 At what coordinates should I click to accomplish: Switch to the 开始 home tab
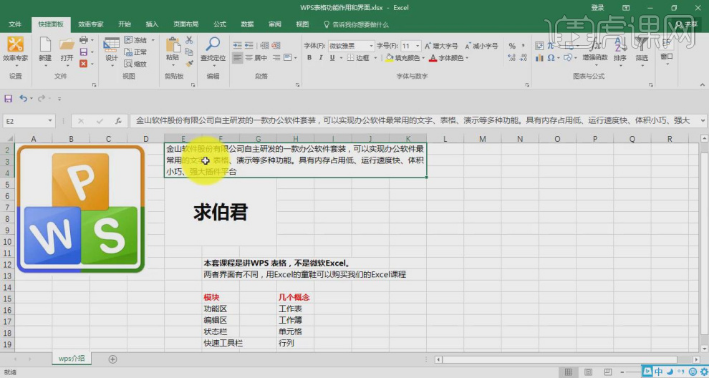pyautogui.click(x=124, y=24)
